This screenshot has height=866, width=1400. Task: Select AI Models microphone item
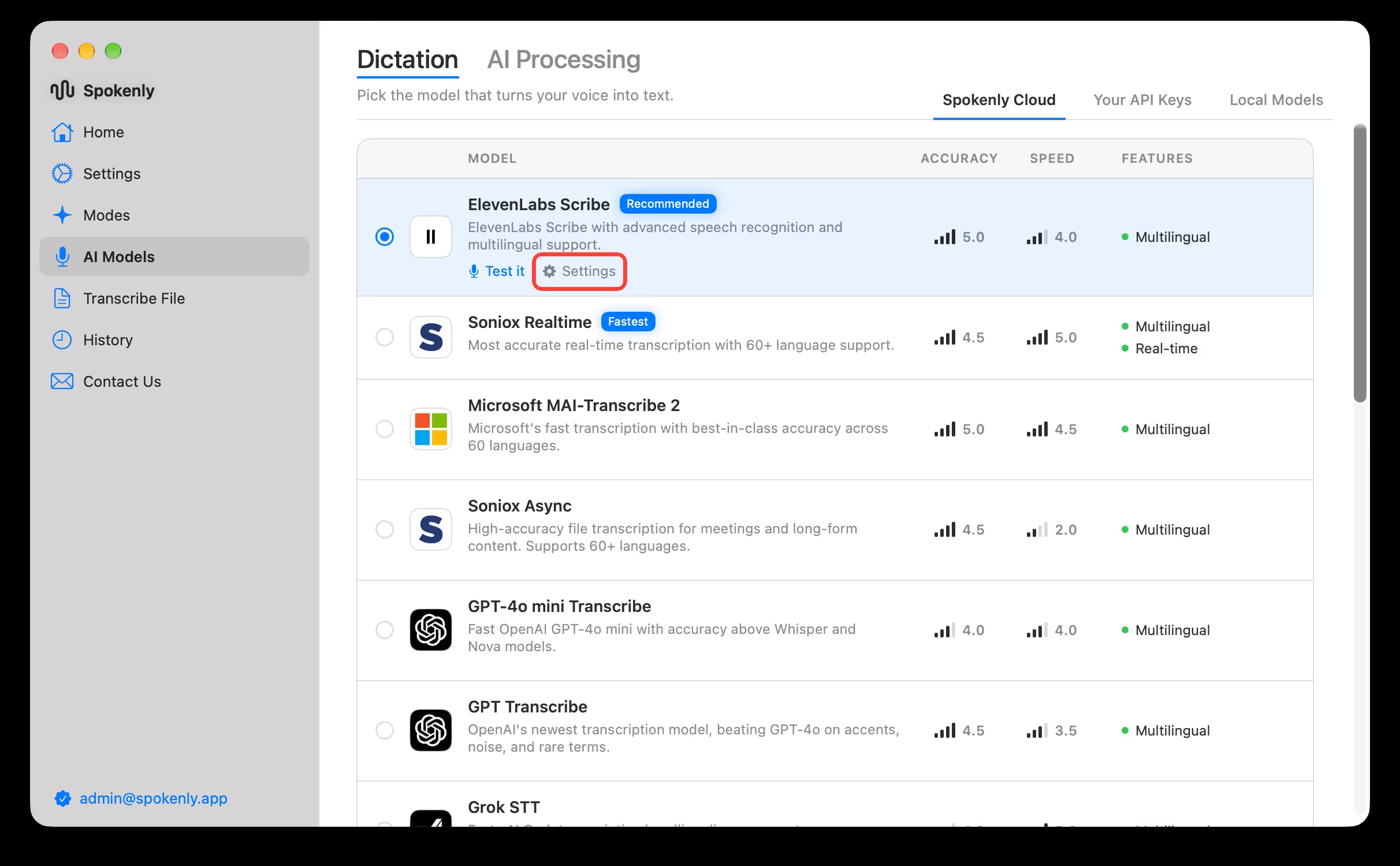[x=174, y=256]
